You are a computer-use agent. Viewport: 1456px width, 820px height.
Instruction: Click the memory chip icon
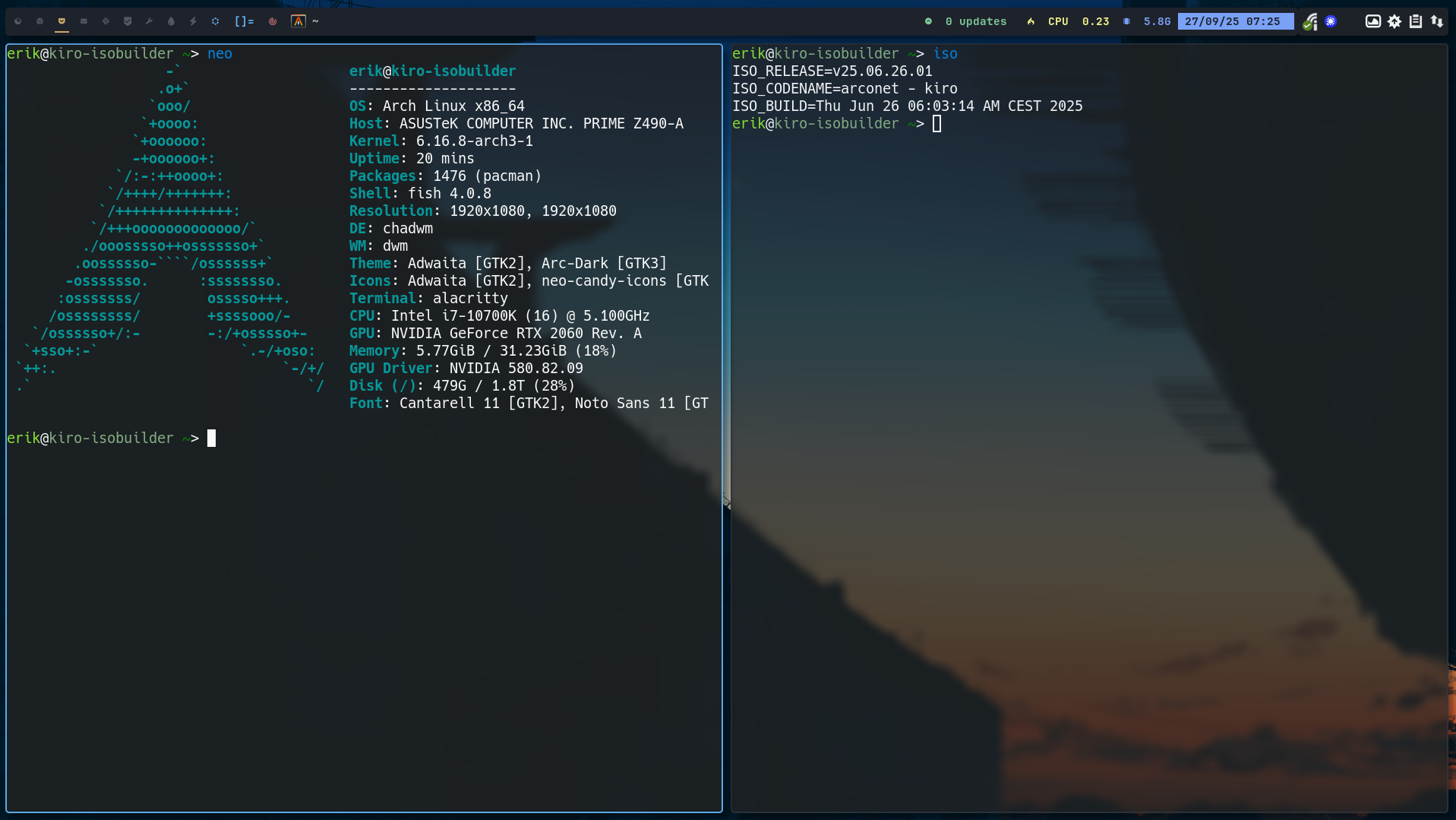(1127, 21)
